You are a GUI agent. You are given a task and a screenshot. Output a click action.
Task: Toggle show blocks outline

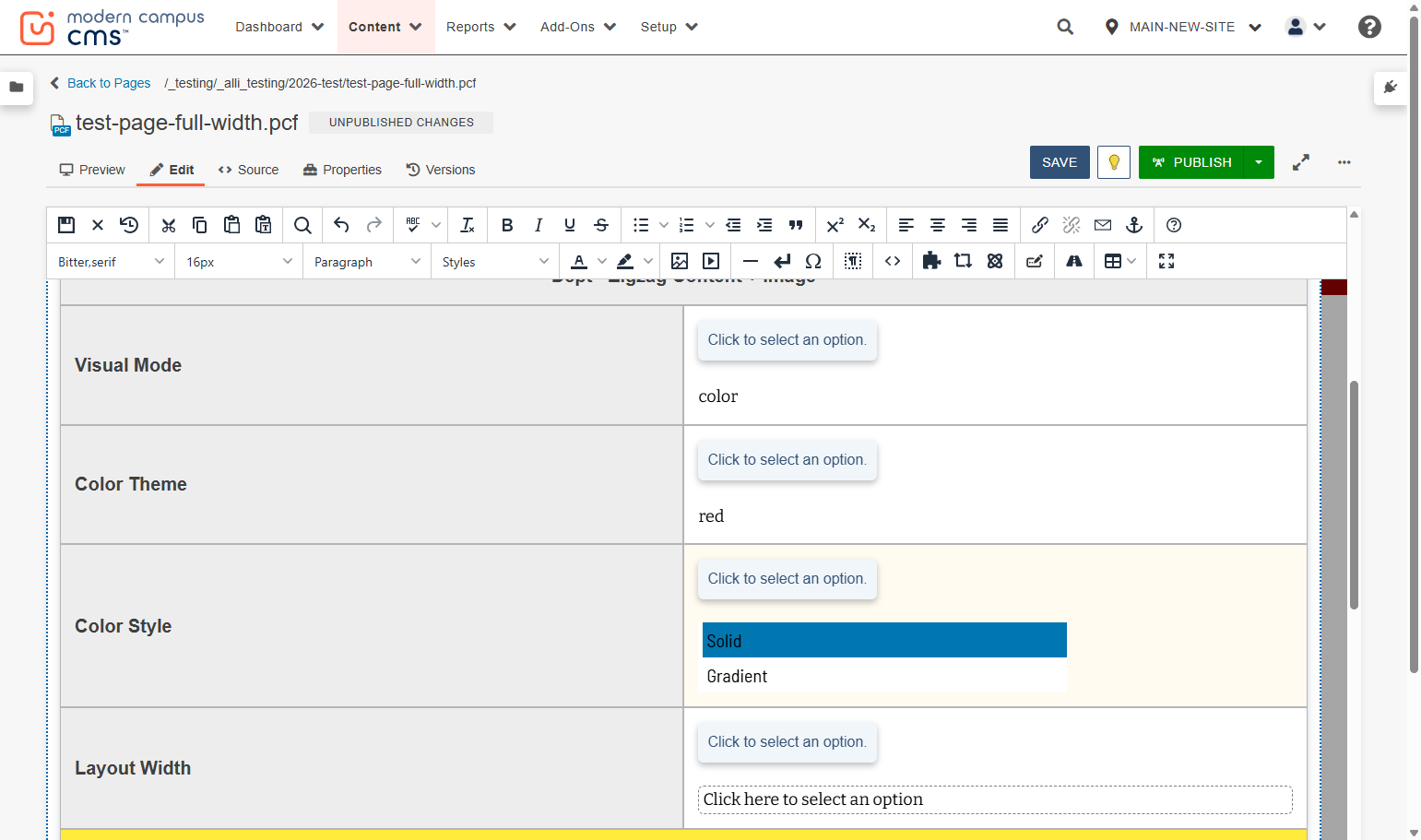pos(853,261)
